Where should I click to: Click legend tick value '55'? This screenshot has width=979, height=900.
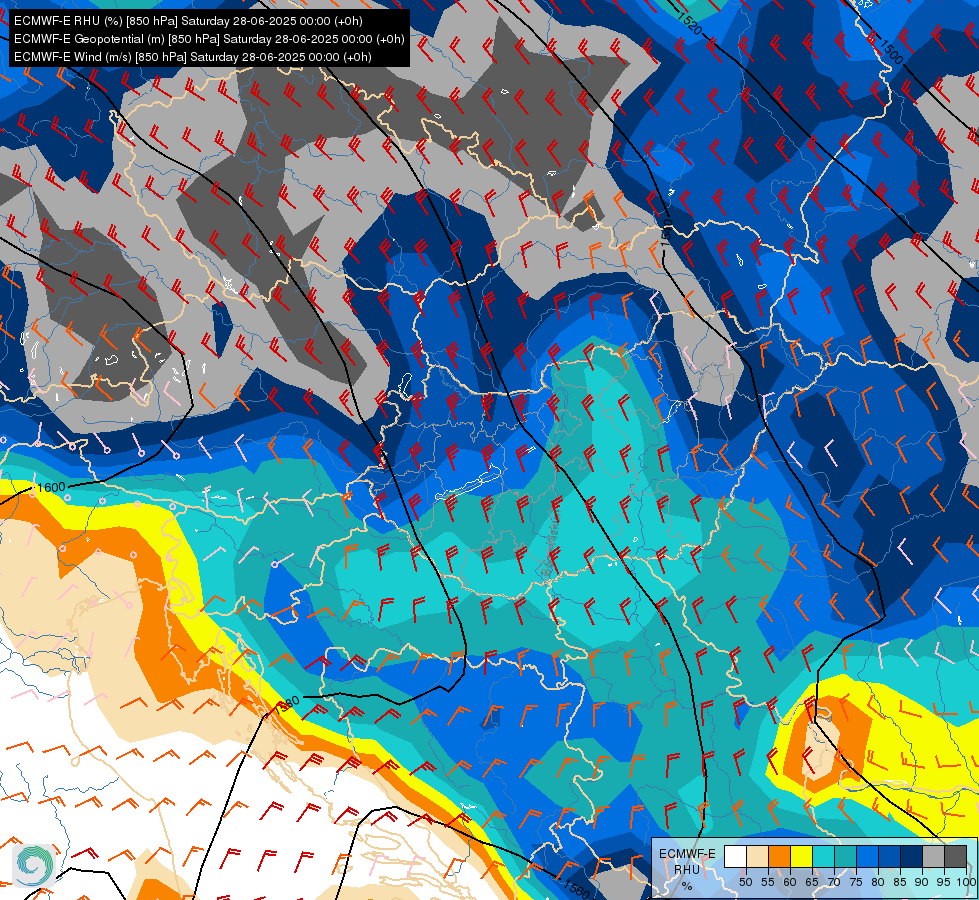point(768,882)
